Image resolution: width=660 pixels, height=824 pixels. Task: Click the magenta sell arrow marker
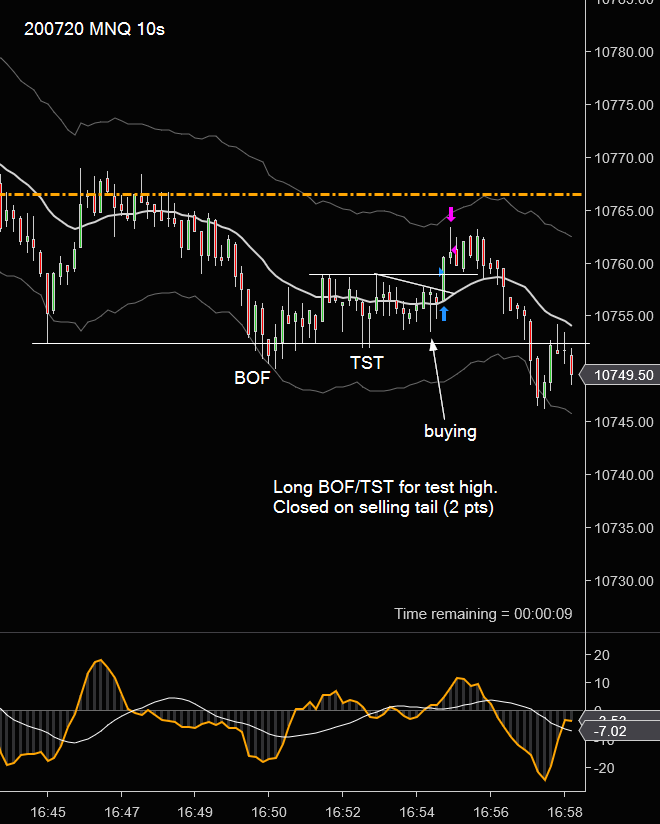point(451,214)
